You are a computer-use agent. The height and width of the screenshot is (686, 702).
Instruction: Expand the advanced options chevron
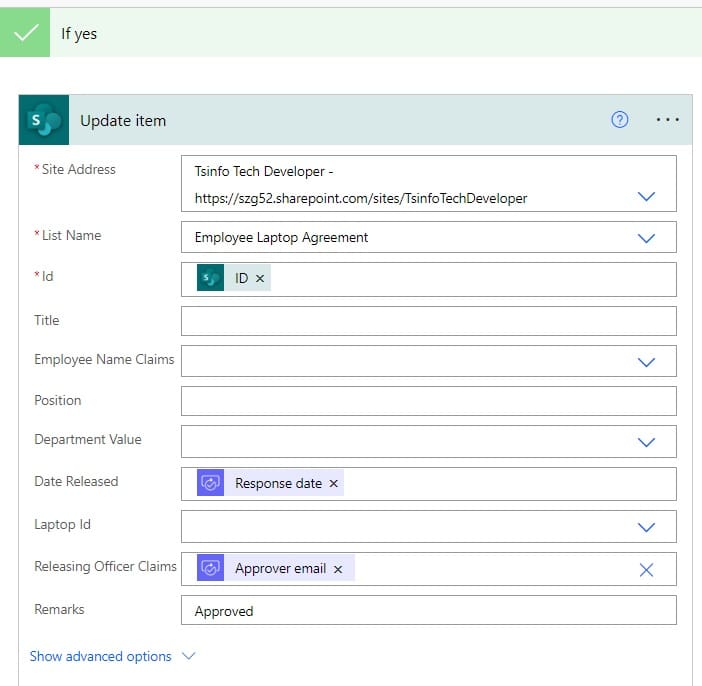[189, 656]
